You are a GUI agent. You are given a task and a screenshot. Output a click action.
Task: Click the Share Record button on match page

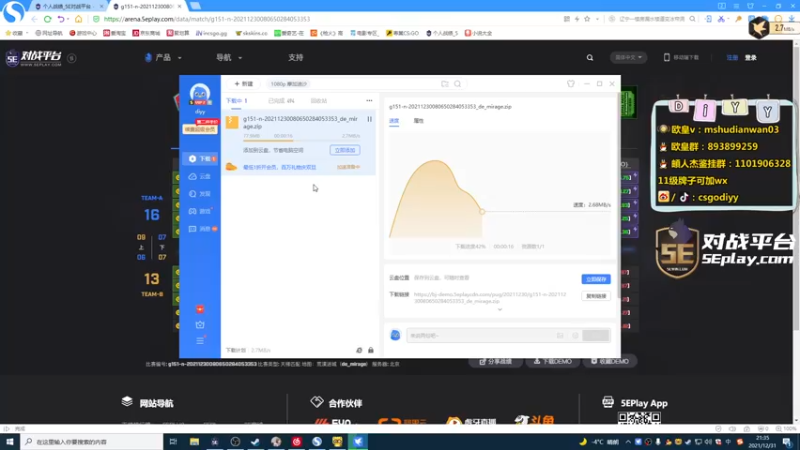tap(495, 361)
